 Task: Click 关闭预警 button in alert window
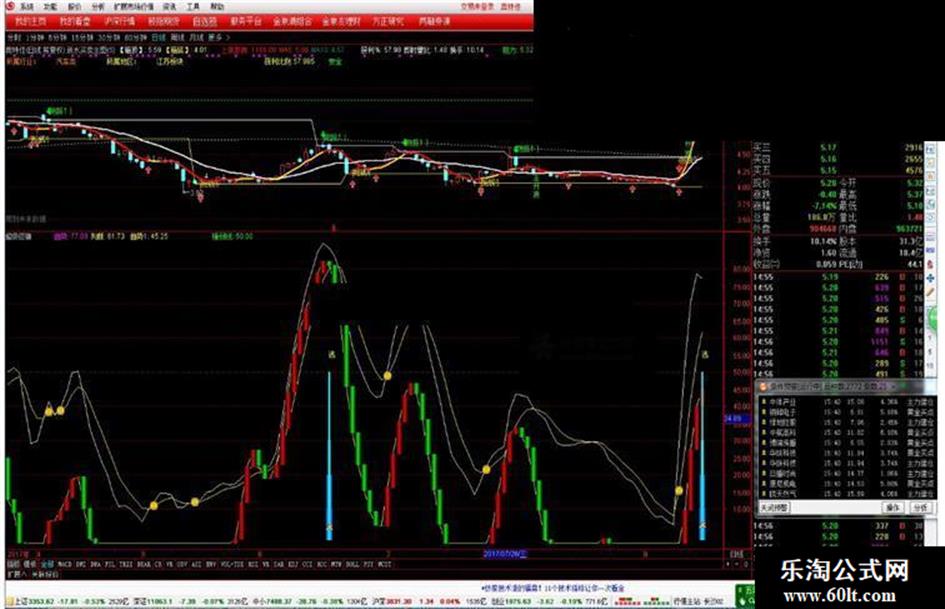coord(774,508)
